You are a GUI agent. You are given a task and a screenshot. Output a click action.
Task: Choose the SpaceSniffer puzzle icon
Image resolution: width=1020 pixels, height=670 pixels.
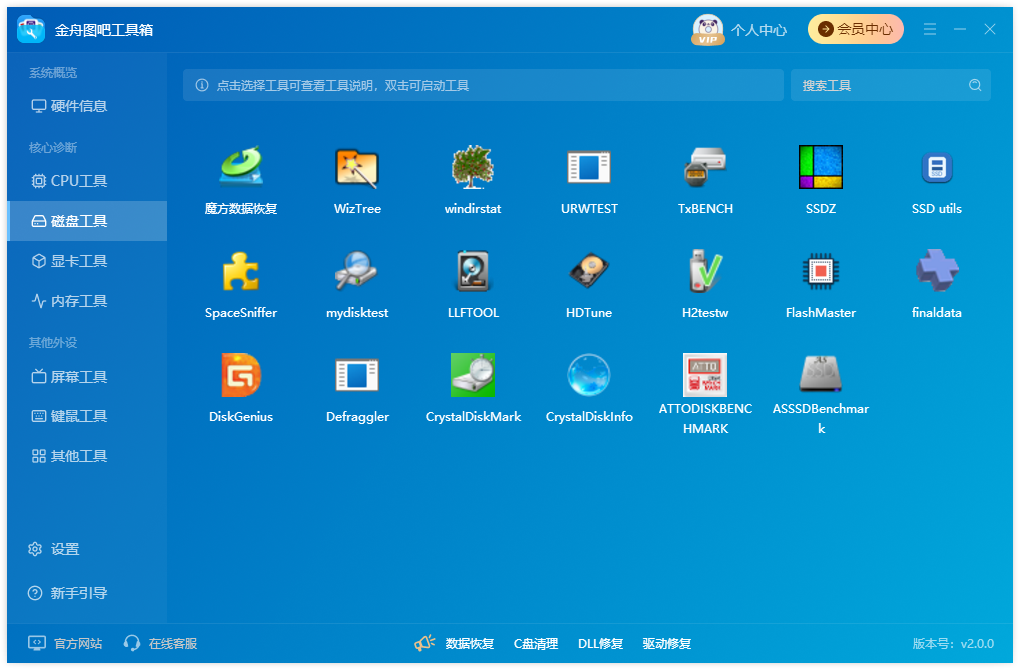point(241,271)
